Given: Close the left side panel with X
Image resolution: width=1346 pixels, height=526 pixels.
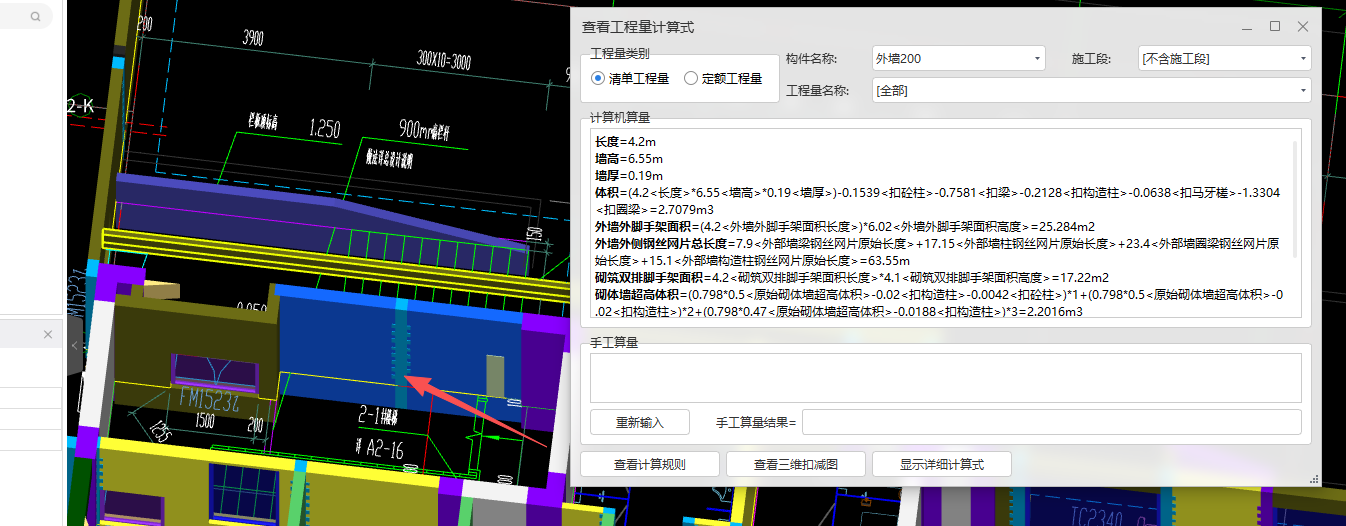Looking at the screenshot, I should (48, 334).
